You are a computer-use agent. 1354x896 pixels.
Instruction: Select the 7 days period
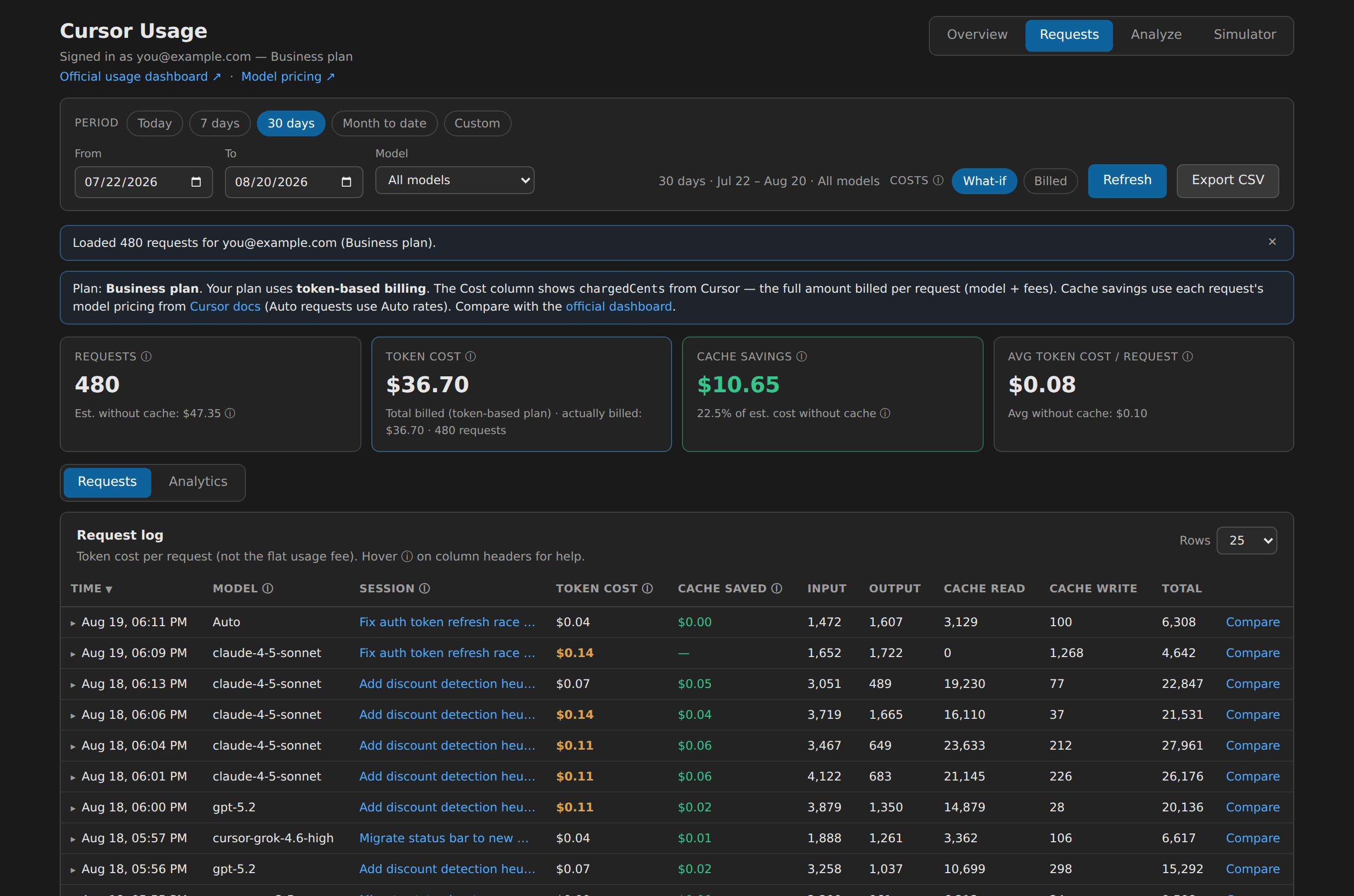[x=220, y=123]
